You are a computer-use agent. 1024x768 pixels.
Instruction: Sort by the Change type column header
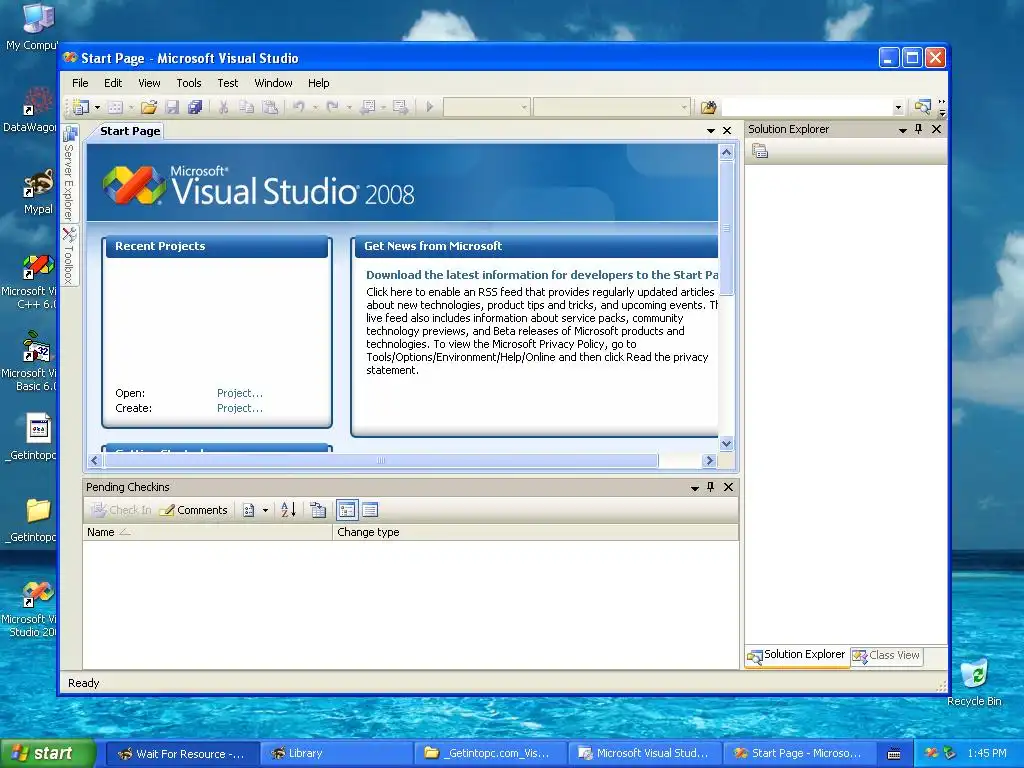536,532
